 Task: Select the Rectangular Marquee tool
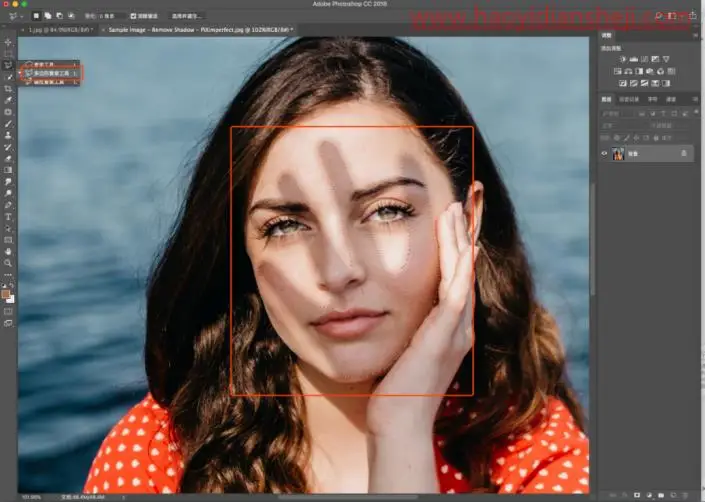coord(8,53)
